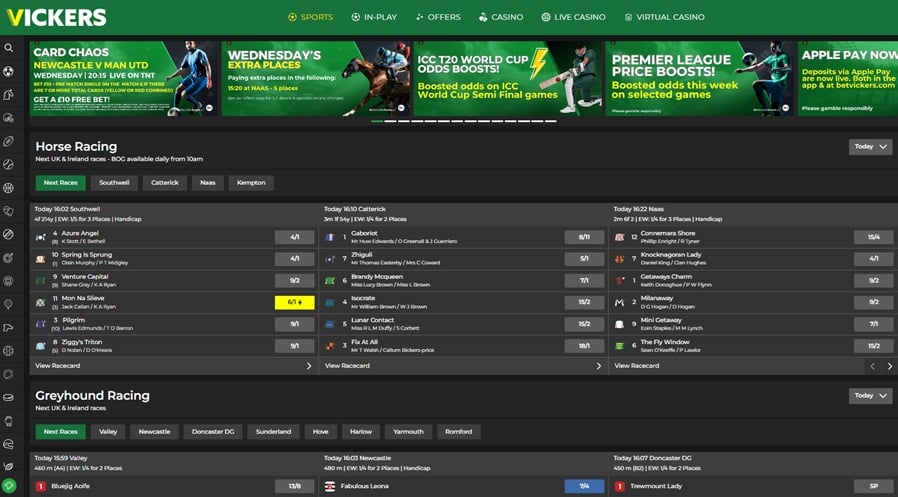This screenshot has height=497, width=898.
Task: Open Virtual Casino
Action: pos(665,17)
